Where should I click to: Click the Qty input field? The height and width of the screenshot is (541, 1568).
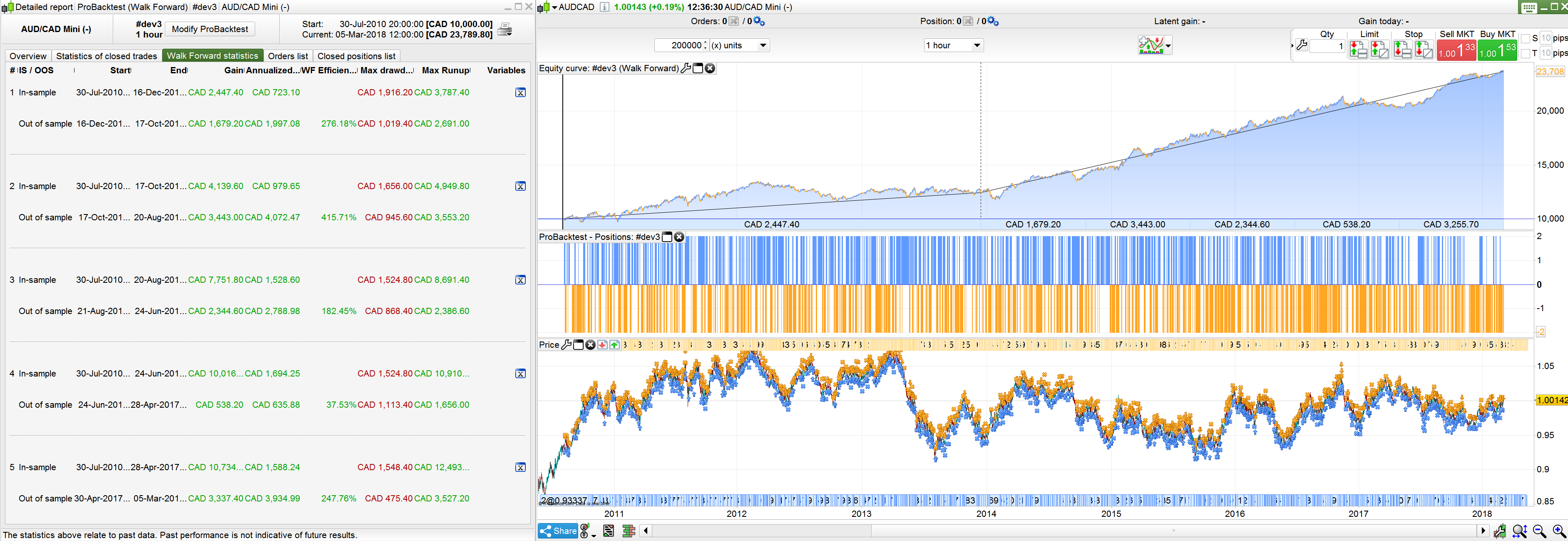click(x=1327, y=46)
